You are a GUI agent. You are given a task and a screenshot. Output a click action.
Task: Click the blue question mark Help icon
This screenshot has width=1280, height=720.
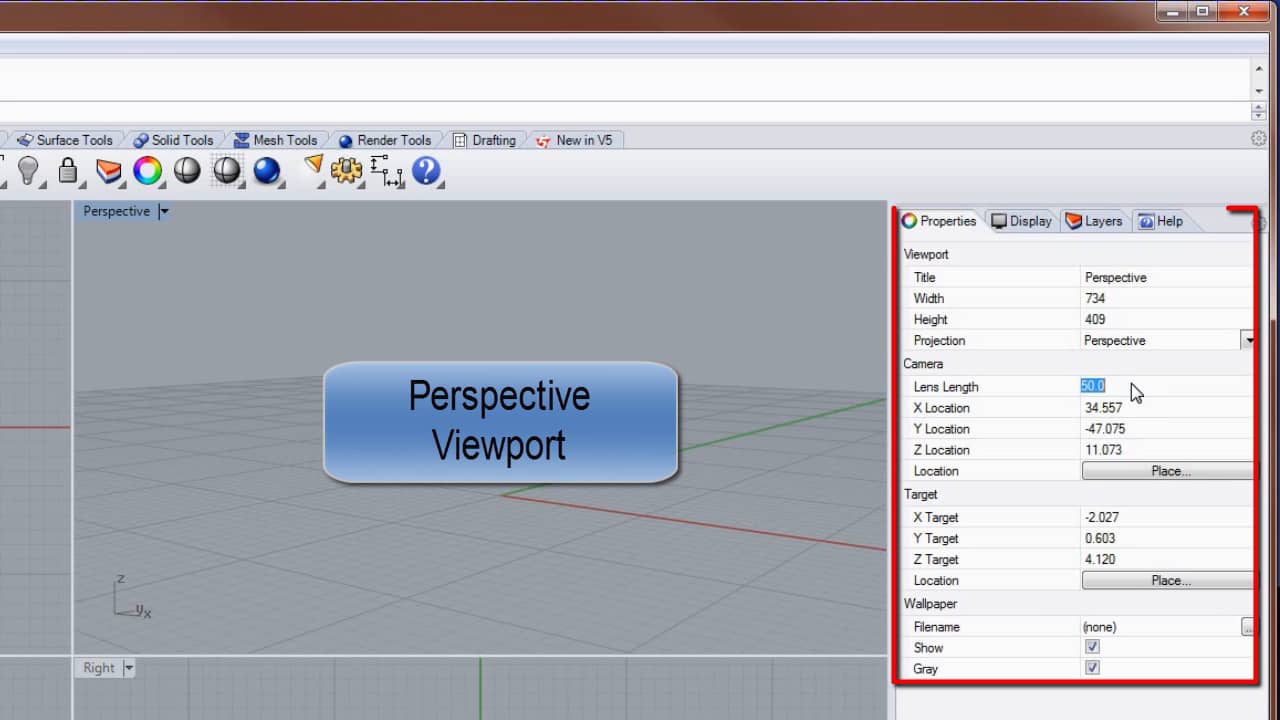point(426,171)
